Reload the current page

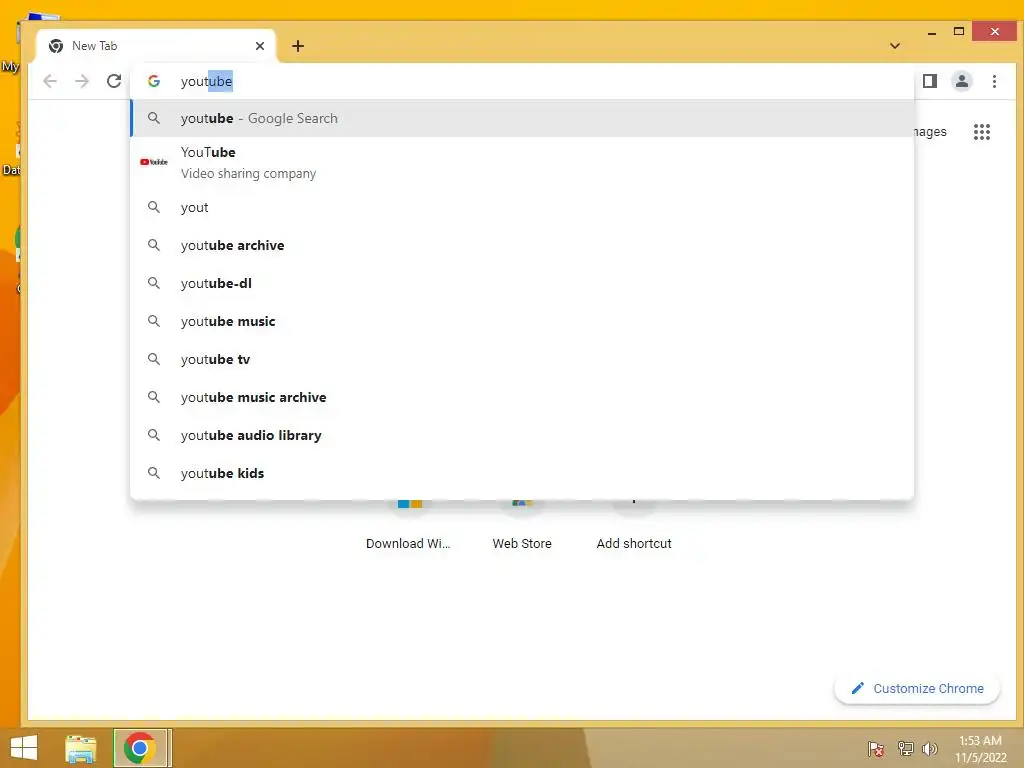[x=114, y=81]
